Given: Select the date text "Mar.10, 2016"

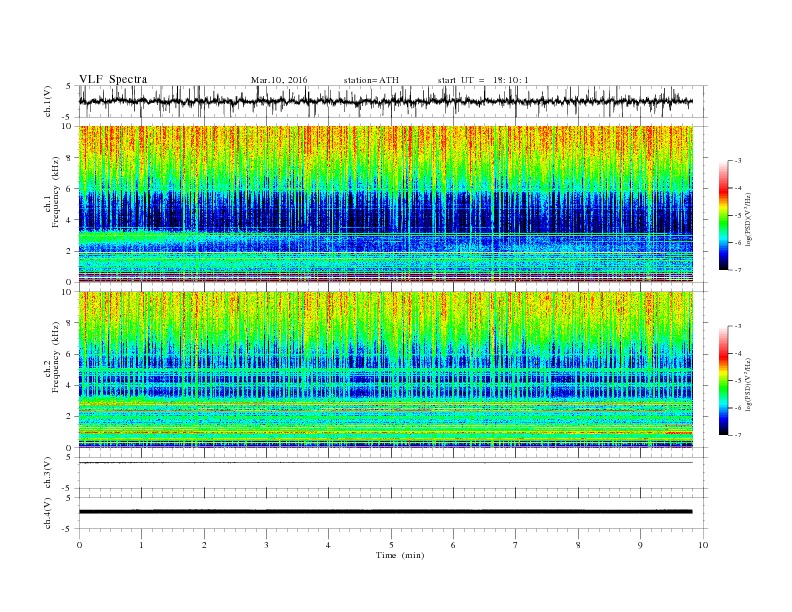Looking at the screenshot, I should coord(279,80).
